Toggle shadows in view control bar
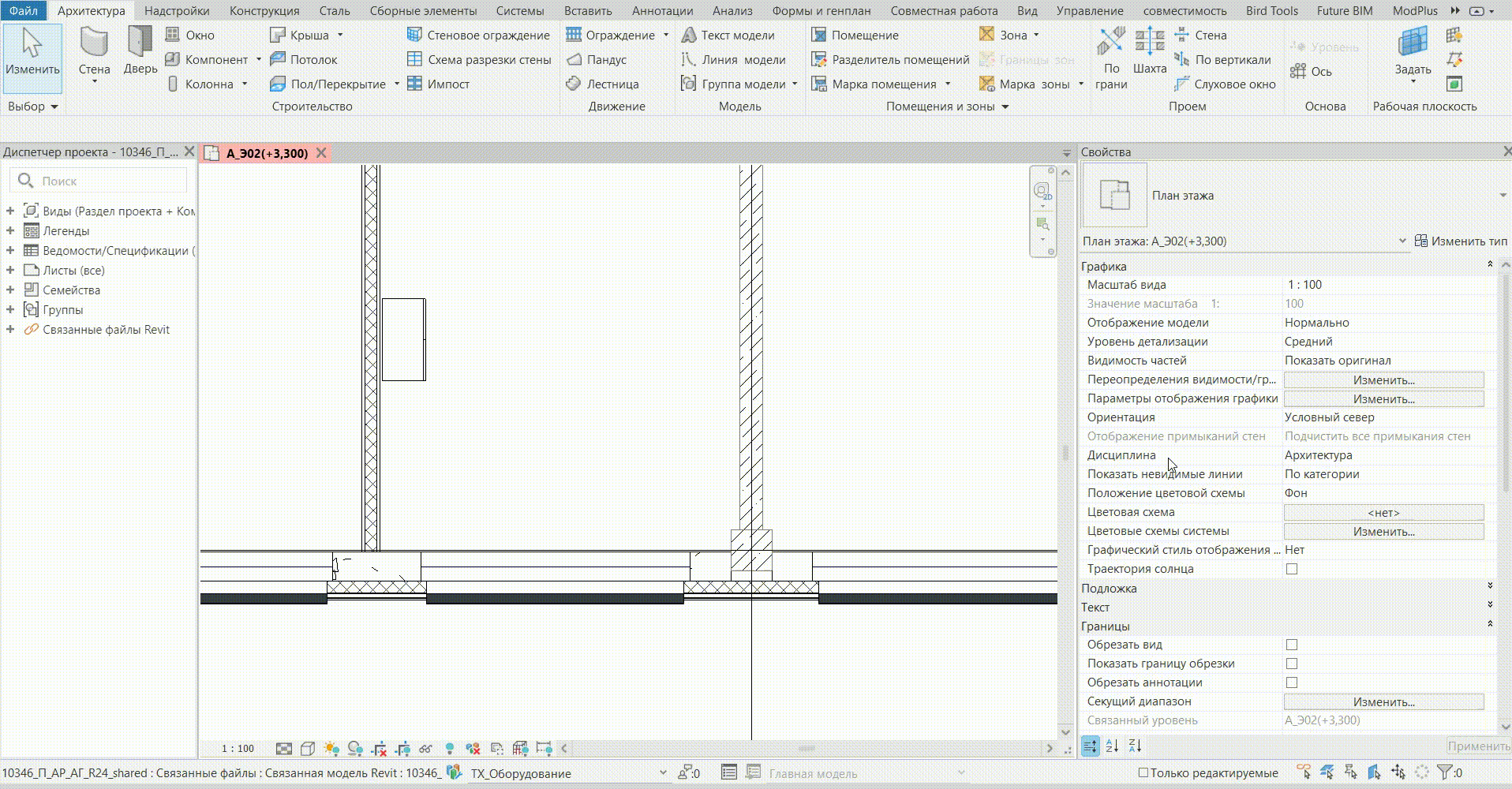This screenshot has width=1512, height=789. (x=355, y=748)
